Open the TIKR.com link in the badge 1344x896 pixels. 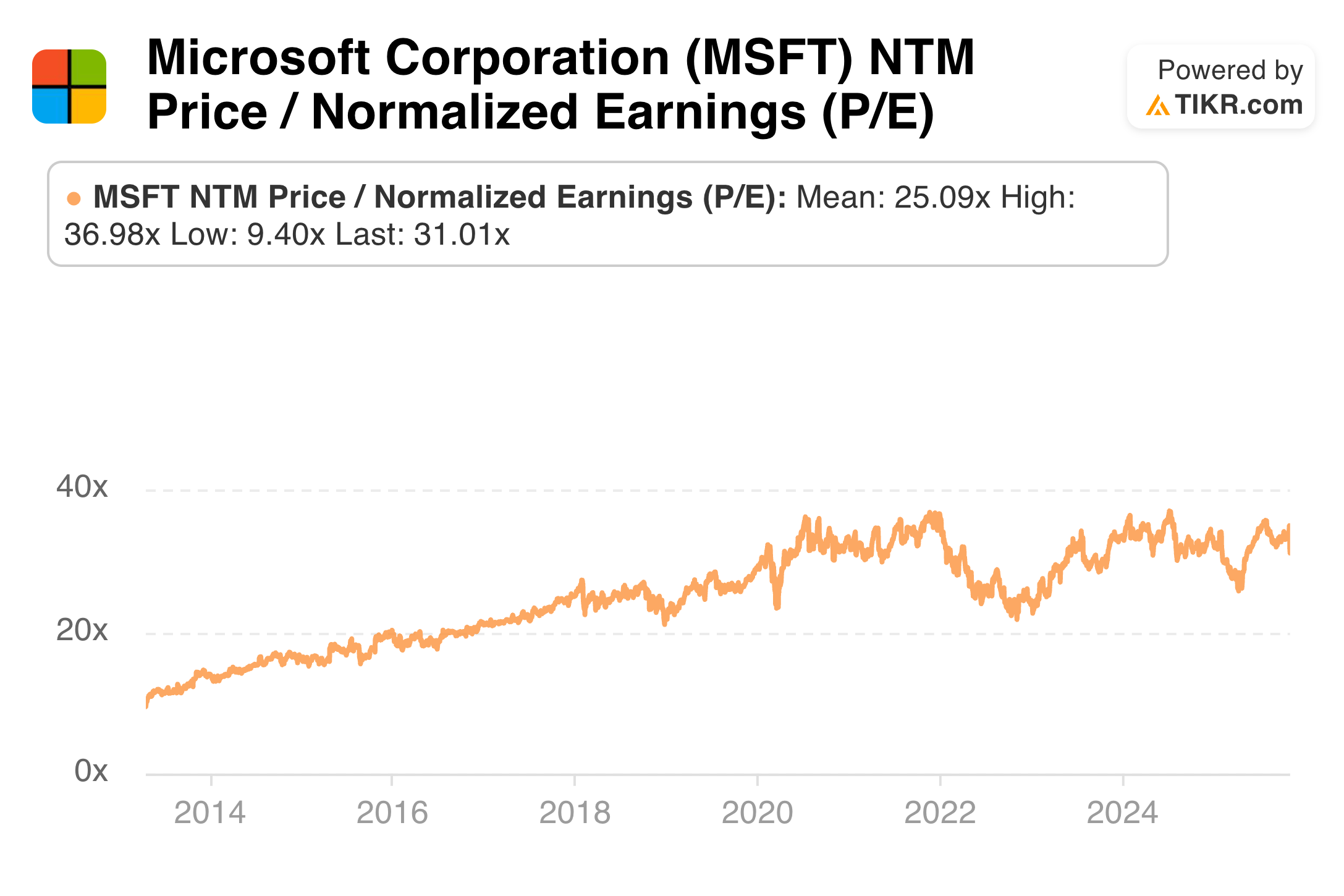click(1238, 105)
